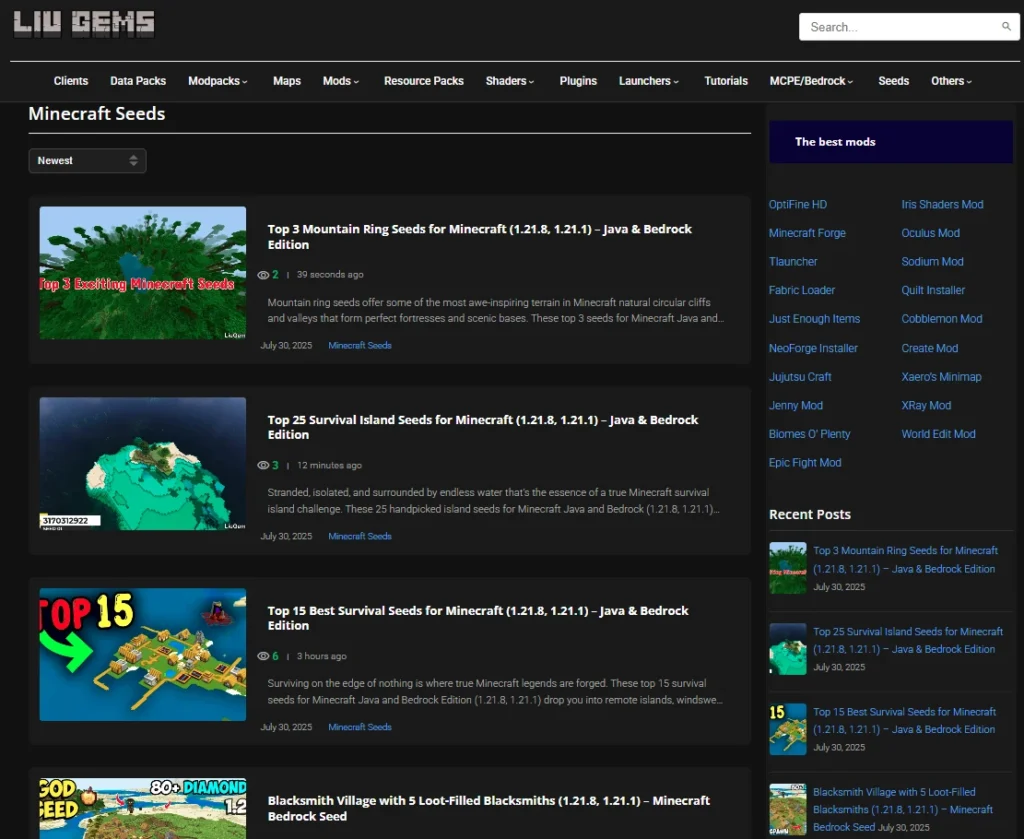Open Recent Posts Survival Island Seeds link
Screen dimensions: 1024x839
908,641
